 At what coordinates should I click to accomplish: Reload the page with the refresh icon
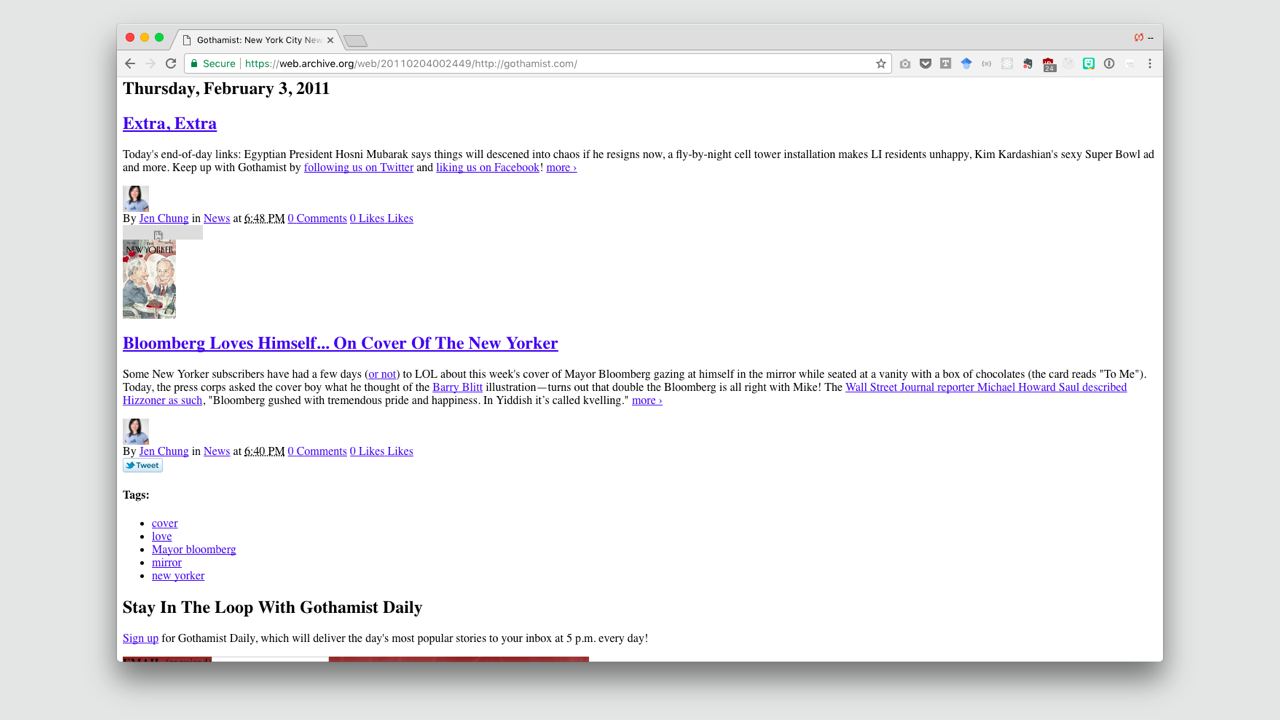tap(171, 63)
